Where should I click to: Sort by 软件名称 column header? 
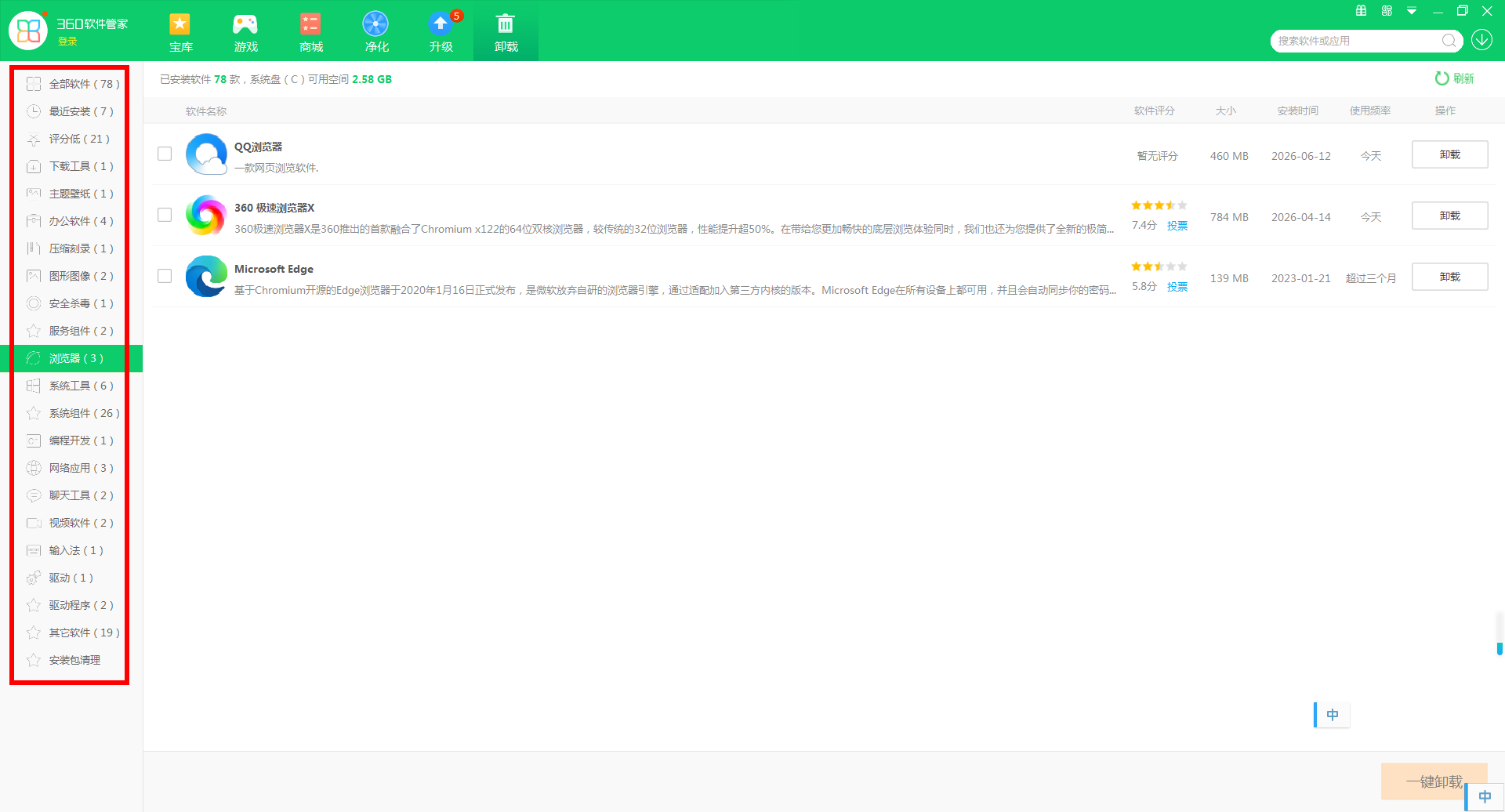point(206,111)
